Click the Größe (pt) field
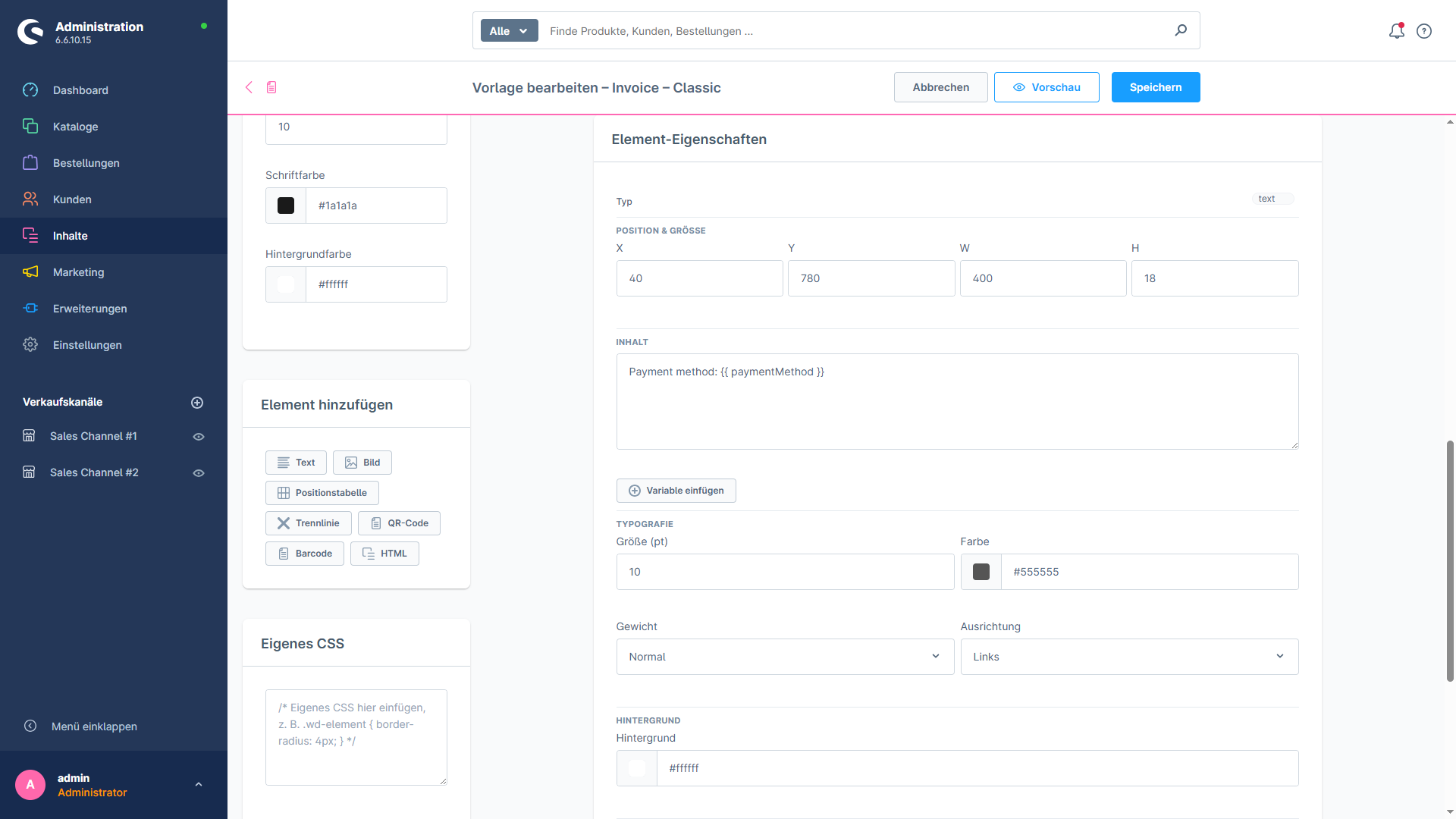Screen dimensions: 1456x819 coord(785,572)
